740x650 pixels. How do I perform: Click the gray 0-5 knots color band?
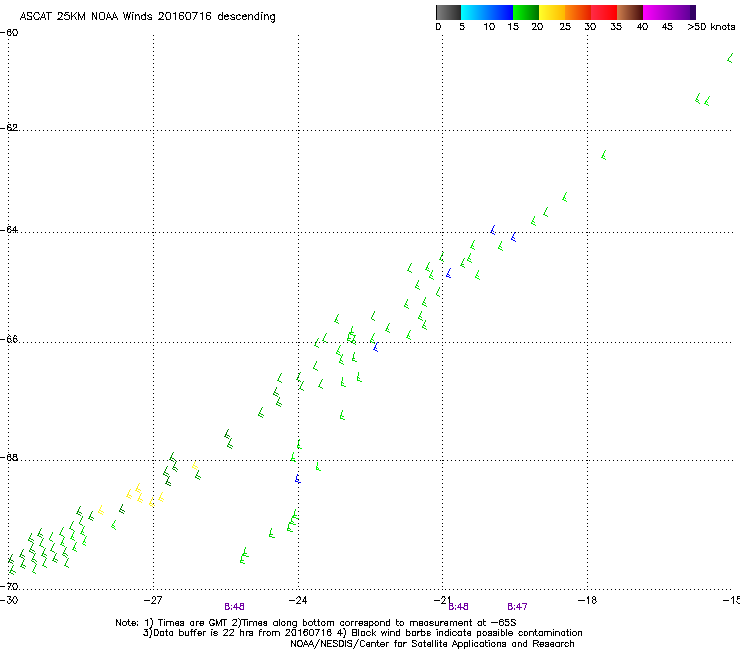click(448, 12)
